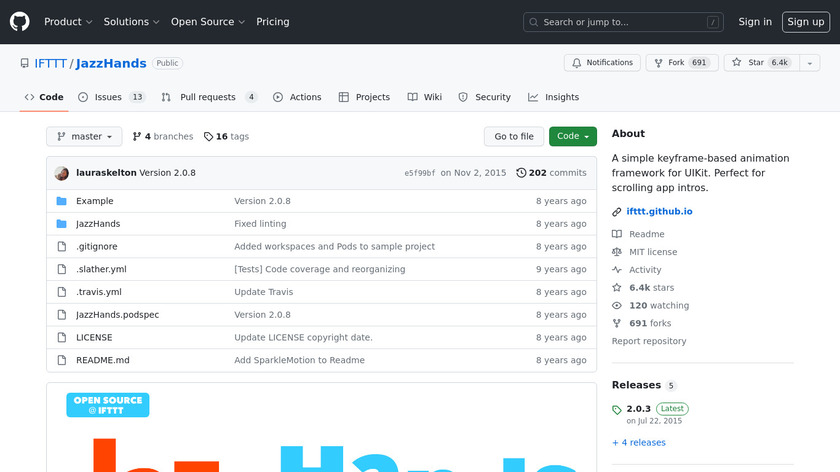Expand the green Code dropdown button
The height and width of the screenshot is (472, 840).
[572, 137]
